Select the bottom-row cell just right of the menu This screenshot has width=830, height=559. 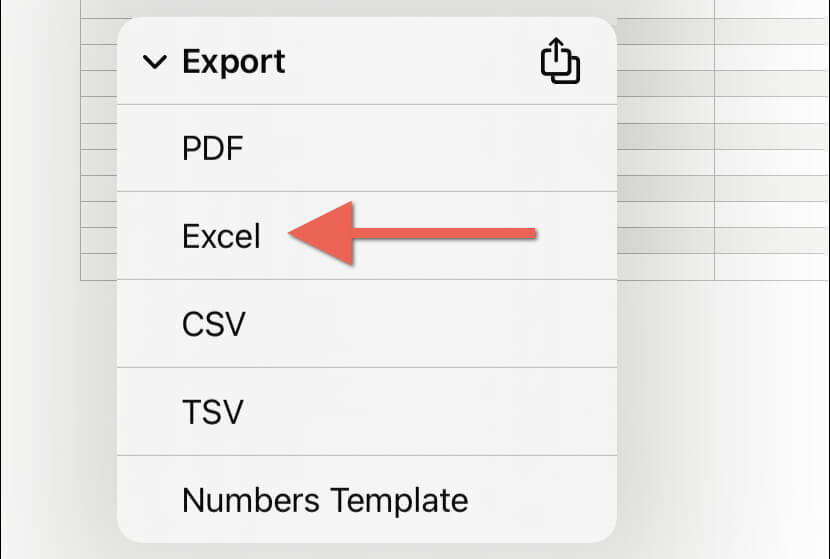[x=665, y=267]
